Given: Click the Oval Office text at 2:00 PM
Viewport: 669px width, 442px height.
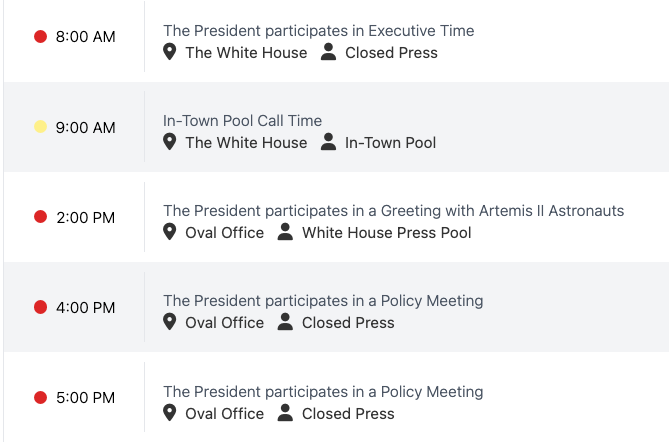Looking at the screenshot, I should (225, 233).
